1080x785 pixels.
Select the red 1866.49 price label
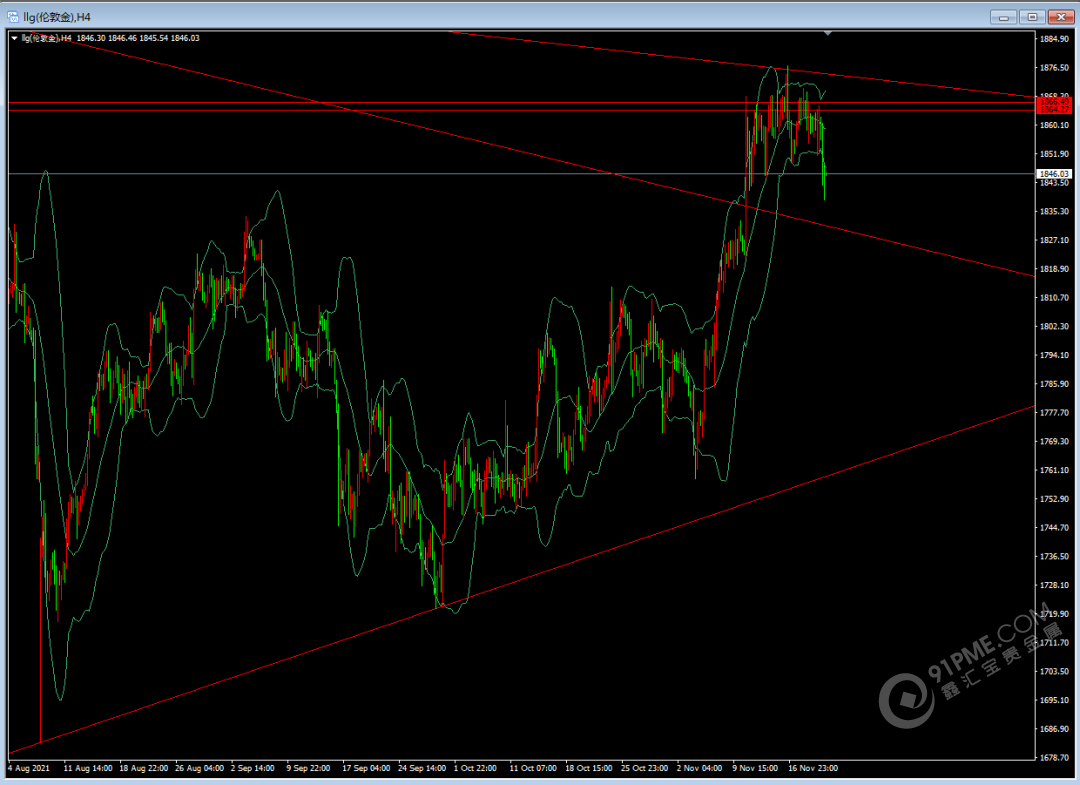(x=1053, y=102)
